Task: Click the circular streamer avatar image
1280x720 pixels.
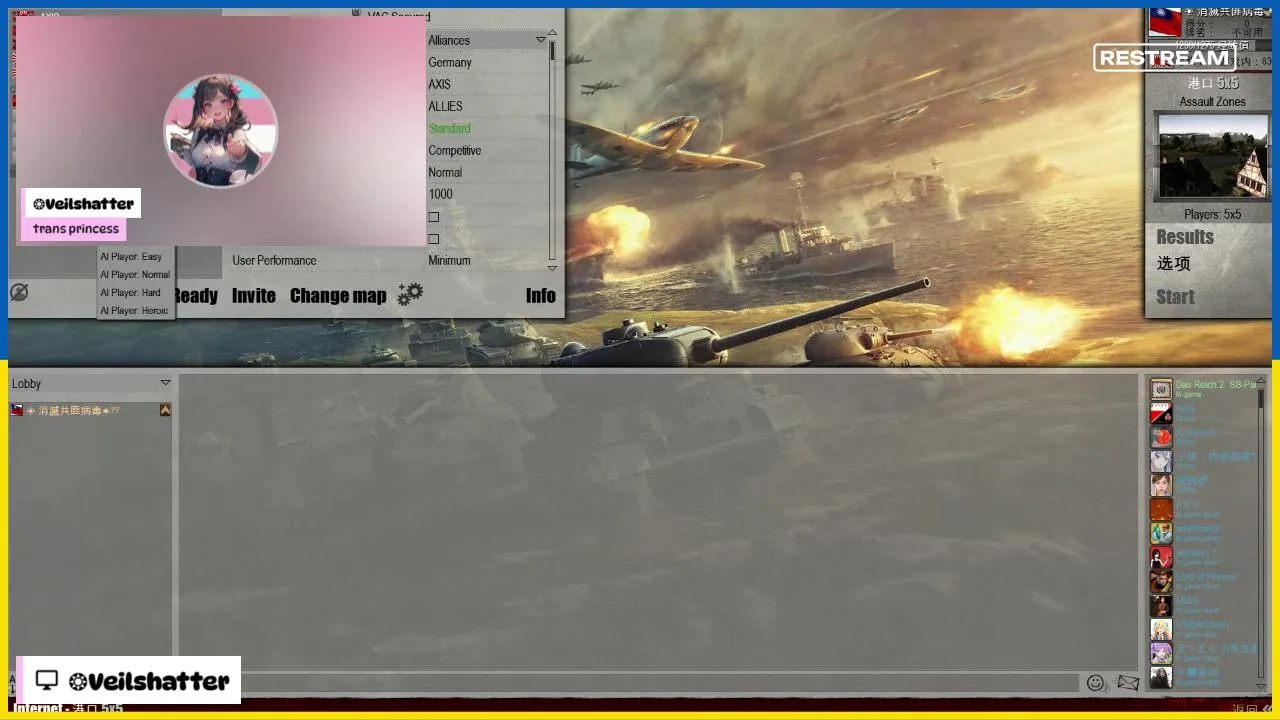Action: click(220, 130)
